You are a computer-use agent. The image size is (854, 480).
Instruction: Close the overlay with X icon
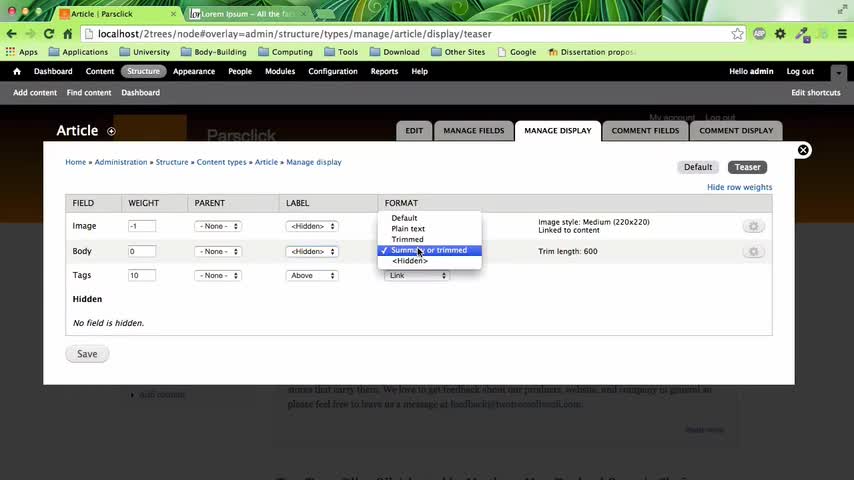coord(803,150)
